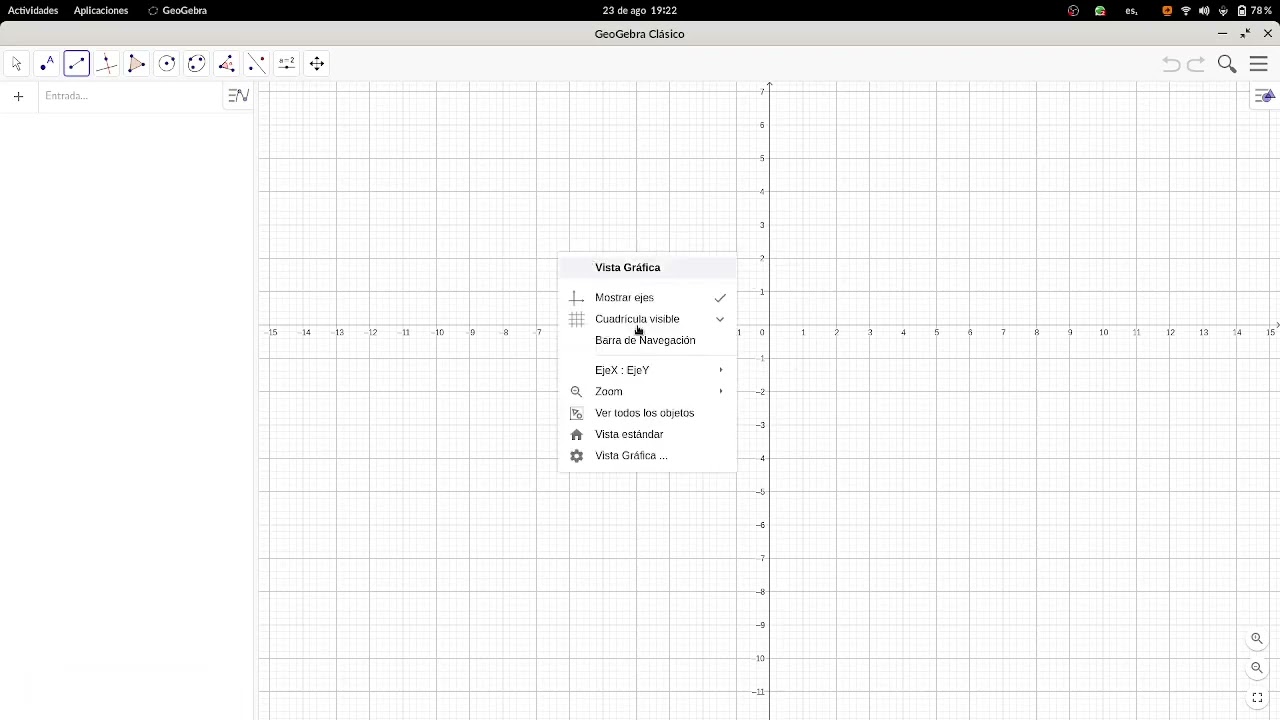Click the EjeX : EjeY submenu arrow
This screenshot has height=720, width=1280.
pyautogui.click(x=721, y=370)
